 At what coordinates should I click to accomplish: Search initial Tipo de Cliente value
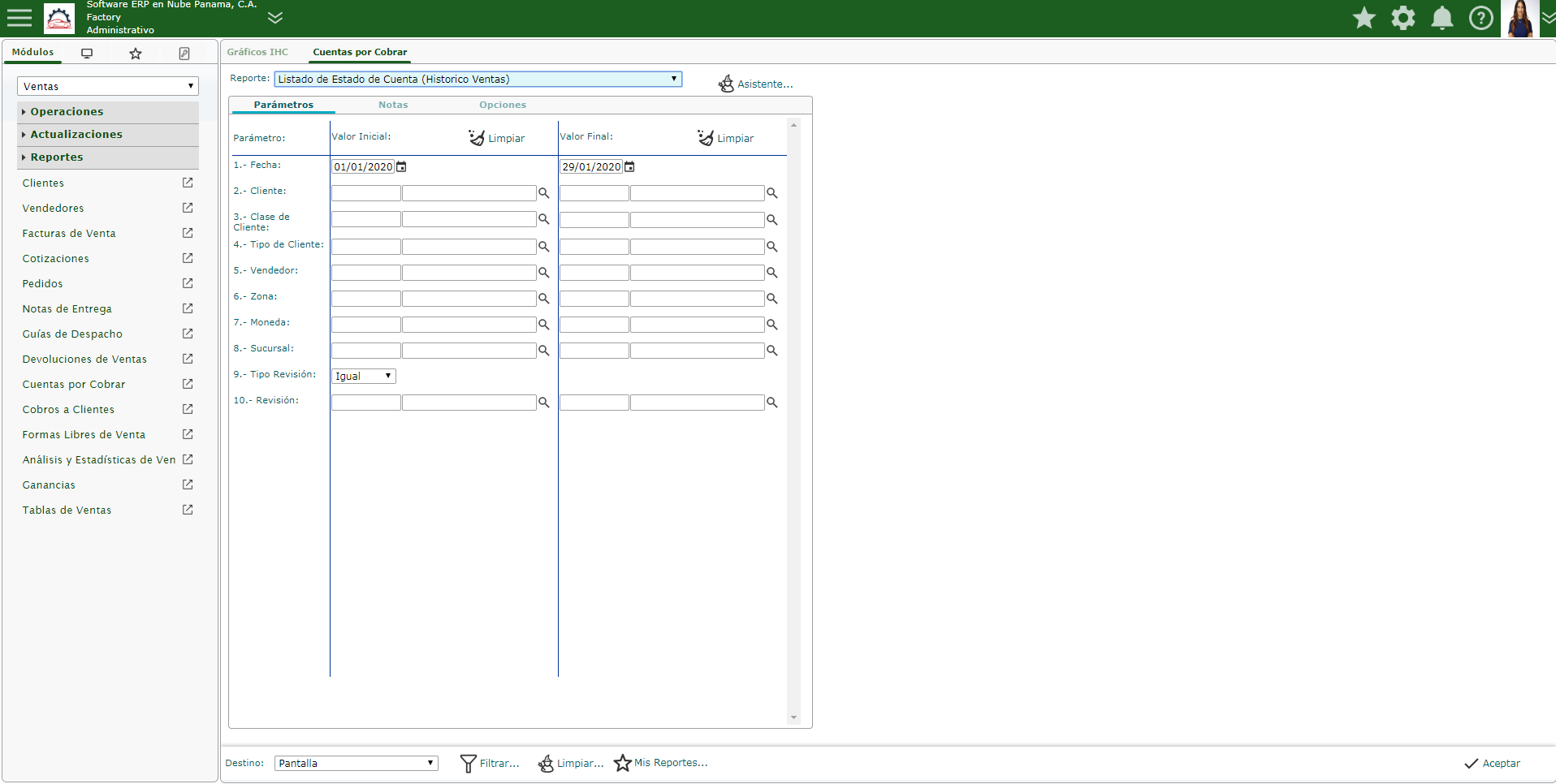click(544, 246)
